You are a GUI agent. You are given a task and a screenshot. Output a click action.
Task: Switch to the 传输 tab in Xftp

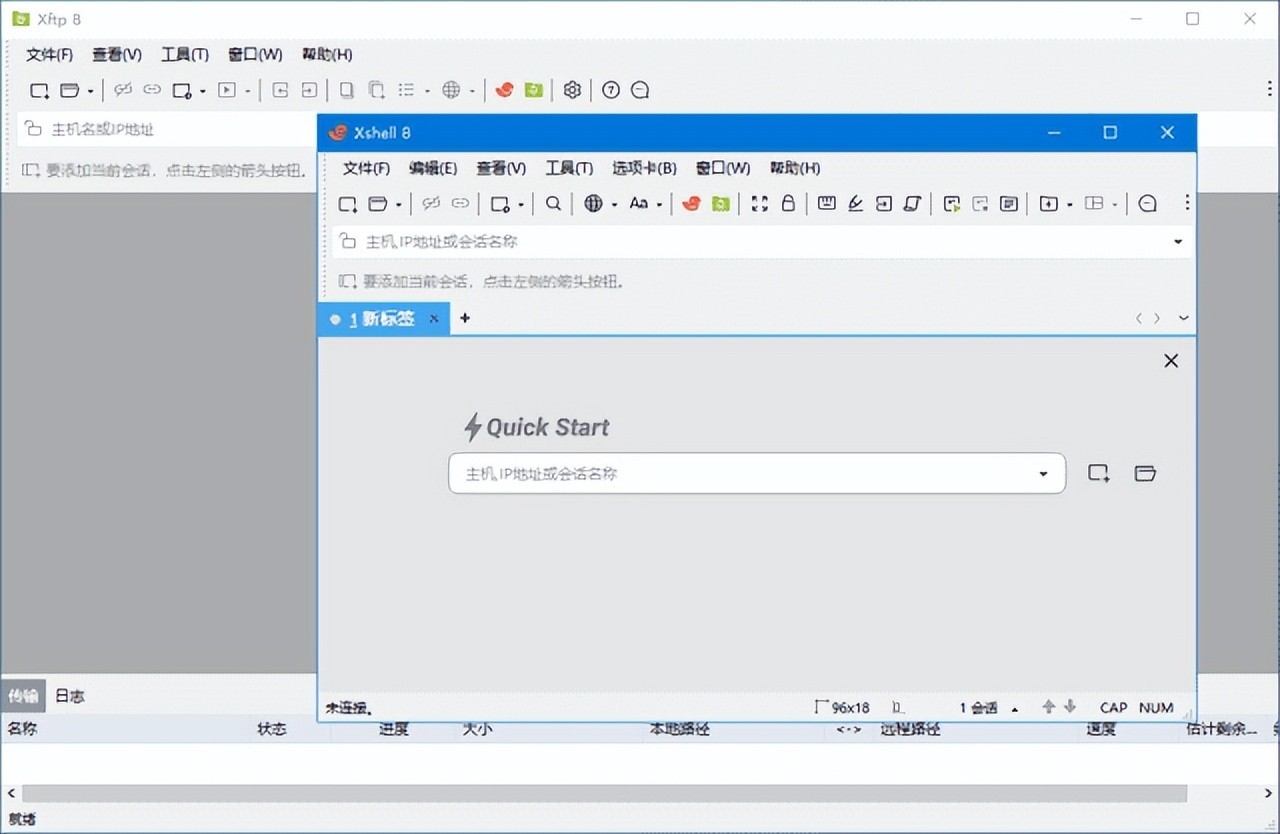click(24, 696)
